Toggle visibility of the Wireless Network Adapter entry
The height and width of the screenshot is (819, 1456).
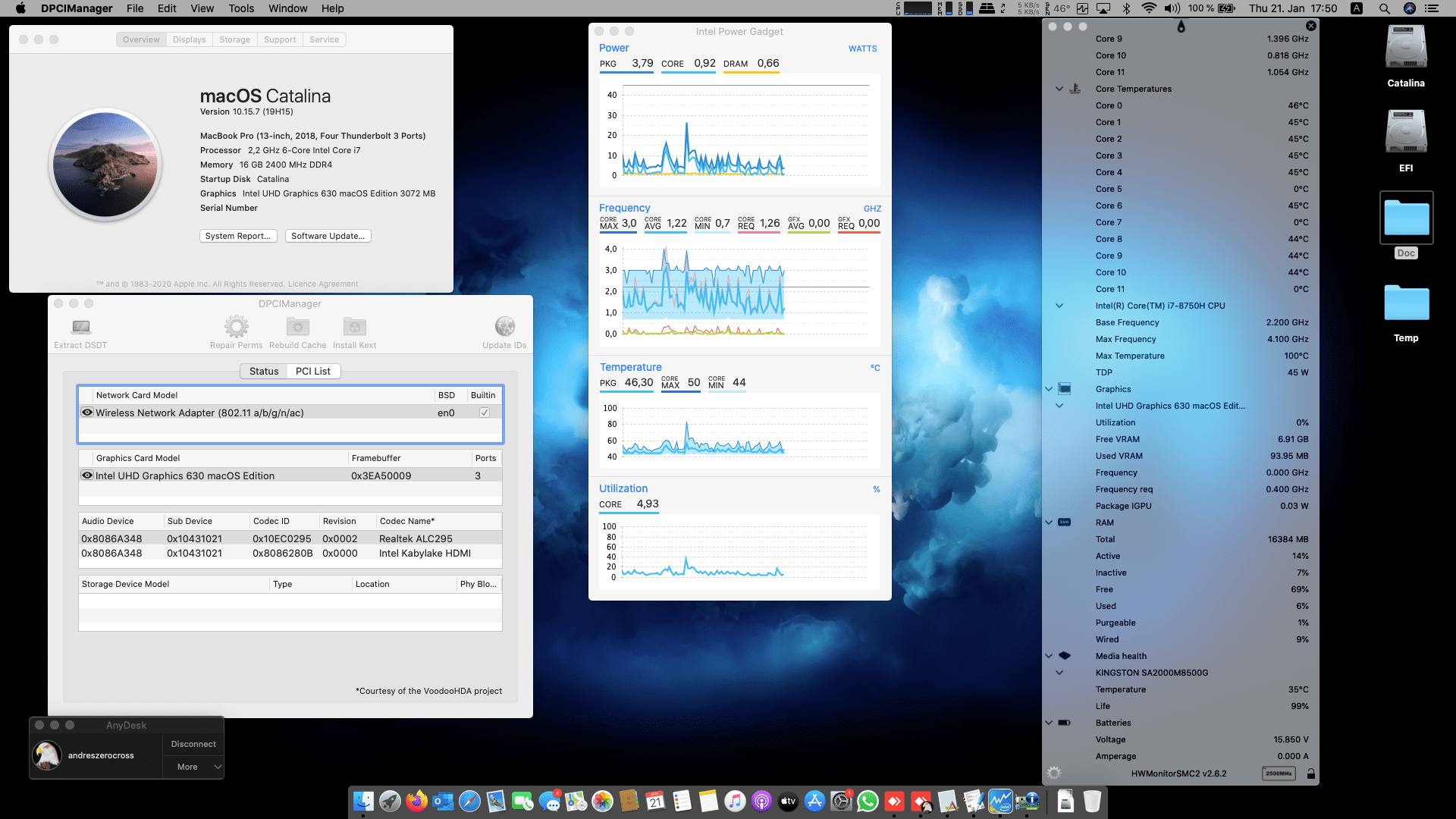tap(86, 413)
